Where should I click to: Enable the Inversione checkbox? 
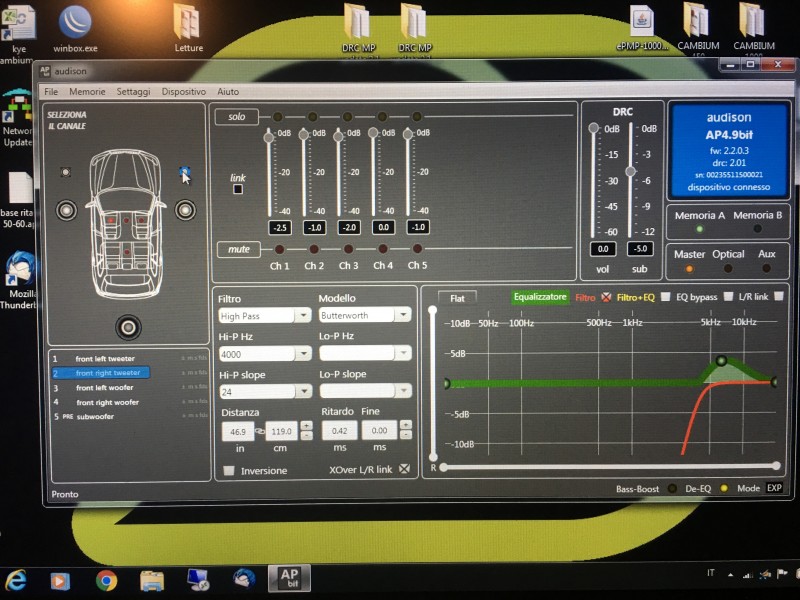click(229, 470)
